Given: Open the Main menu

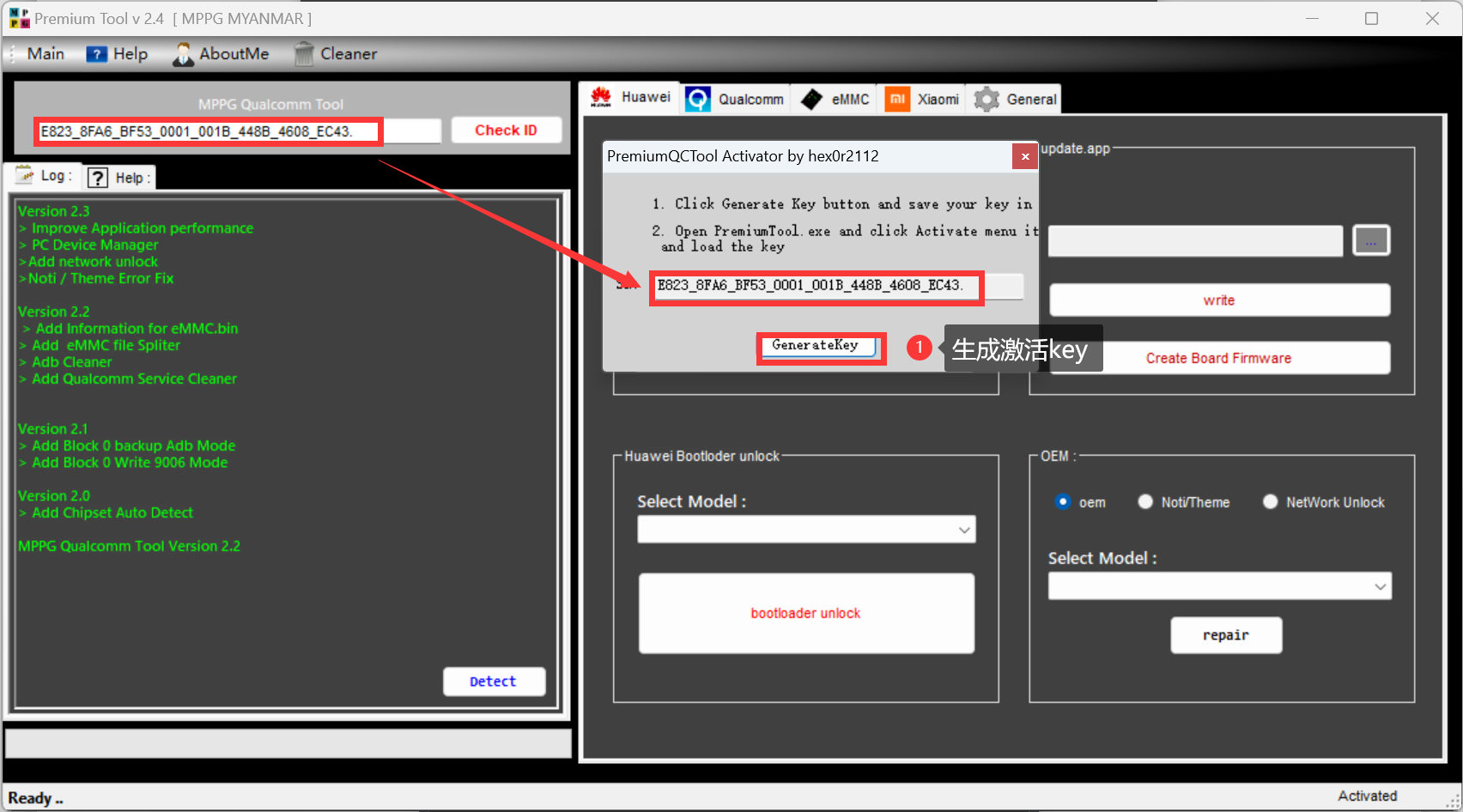Looking at the screenshot, I should tap(46, 53).
